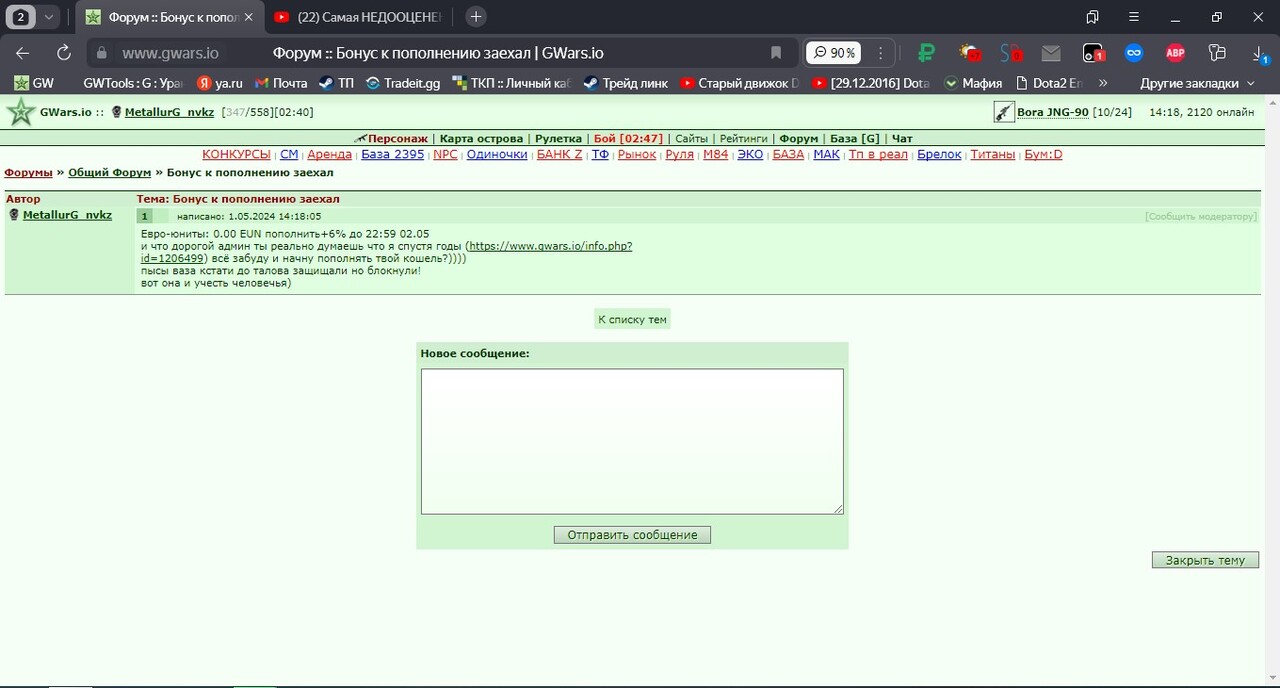Open the 90% zoom level control
The height and width of the screenshot is (688, 1280).
click(833, 53)
